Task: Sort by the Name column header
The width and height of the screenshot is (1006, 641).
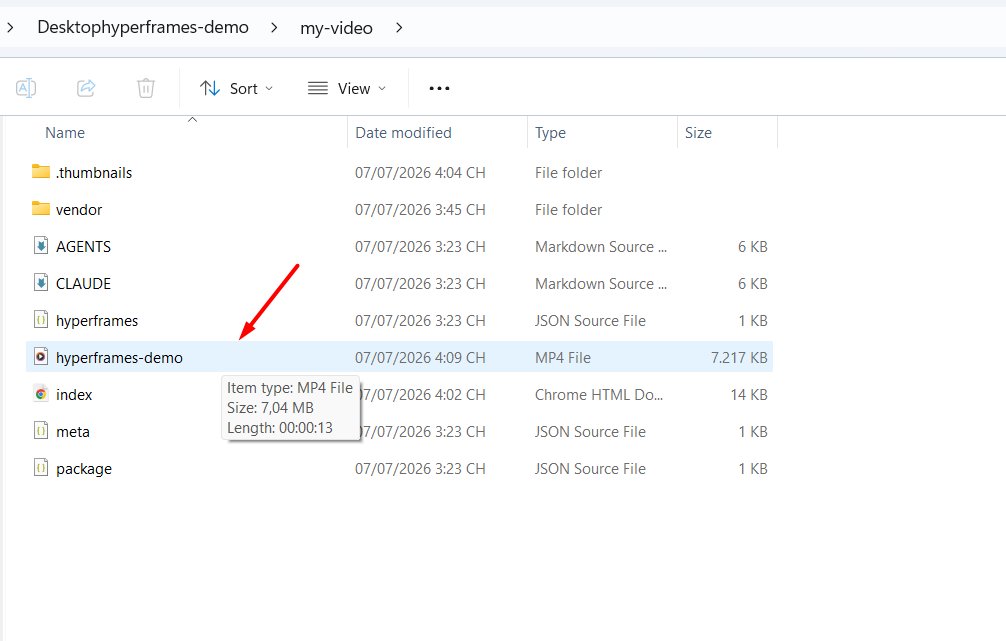Action: [65, 133]
